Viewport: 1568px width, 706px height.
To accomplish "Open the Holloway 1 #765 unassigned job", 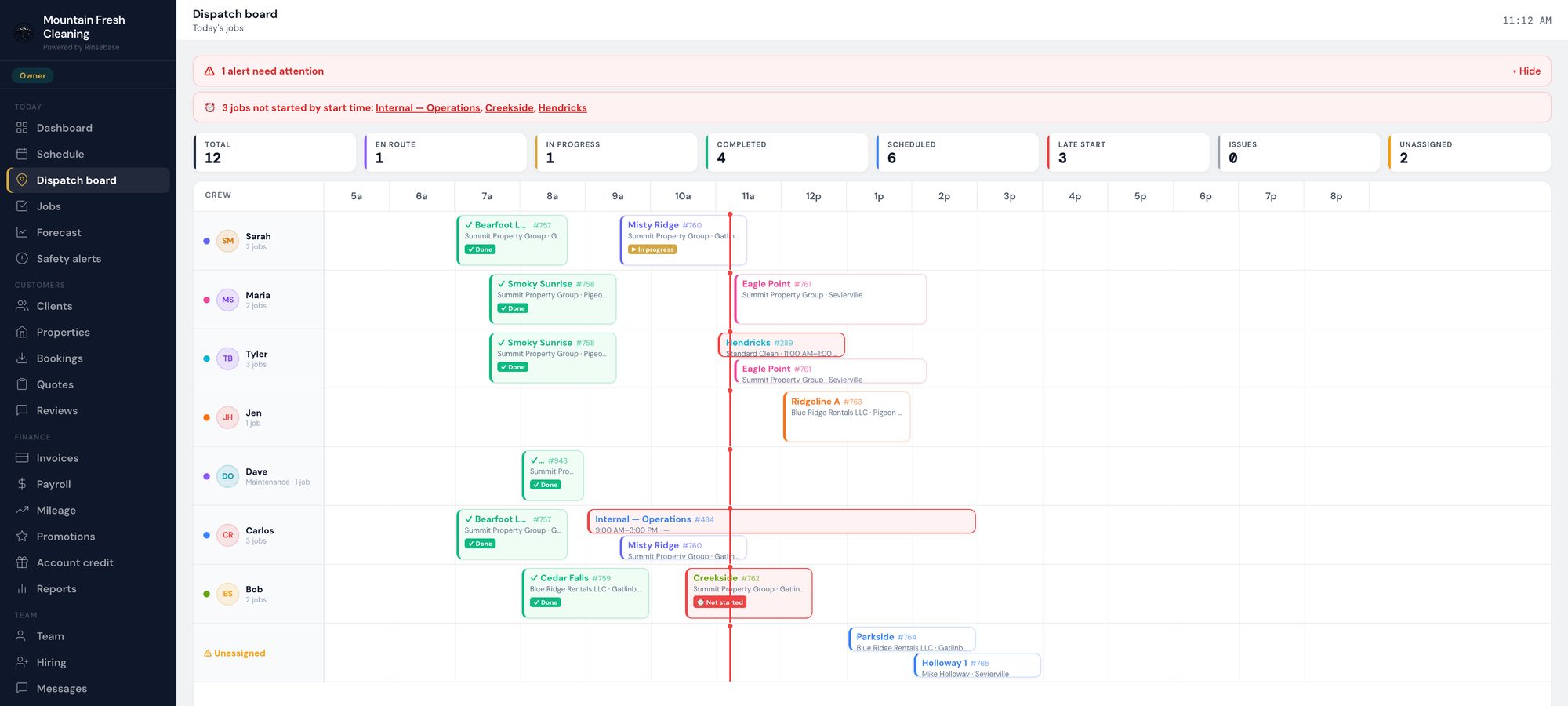I will click(978, 665).
